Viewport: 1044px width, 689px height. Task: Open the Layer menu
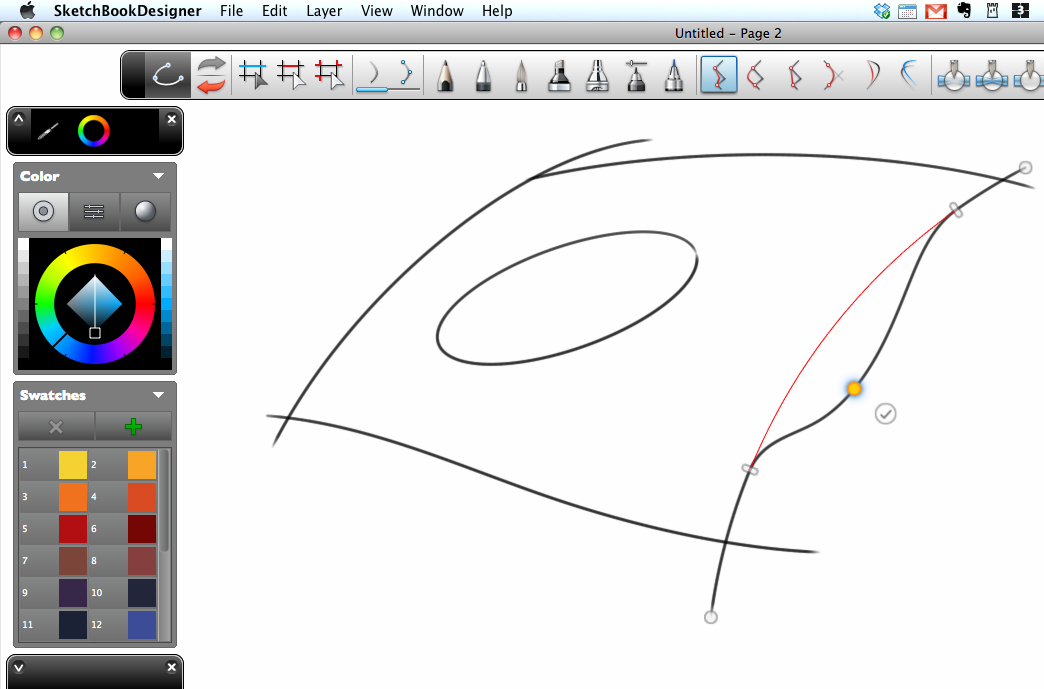pyautogui.click(x=324, y=11)
